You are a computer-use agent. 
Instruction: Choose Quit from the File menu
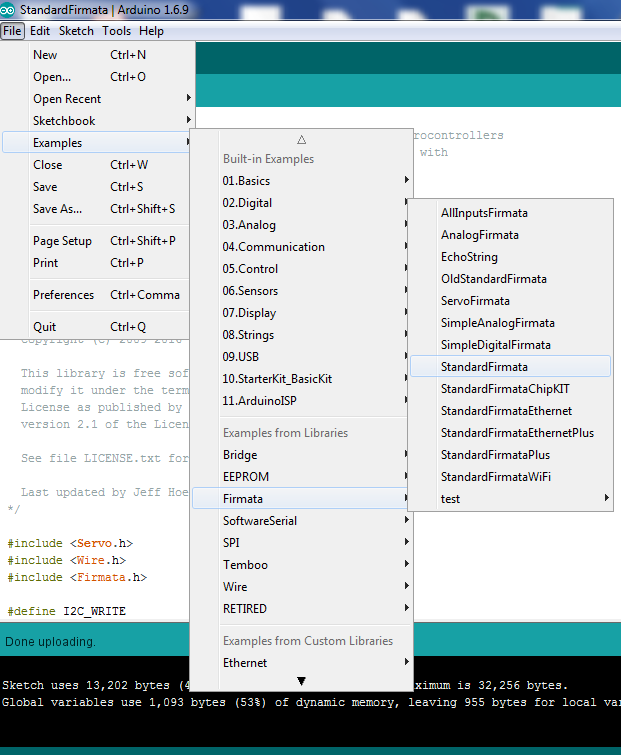coord(98,327)
